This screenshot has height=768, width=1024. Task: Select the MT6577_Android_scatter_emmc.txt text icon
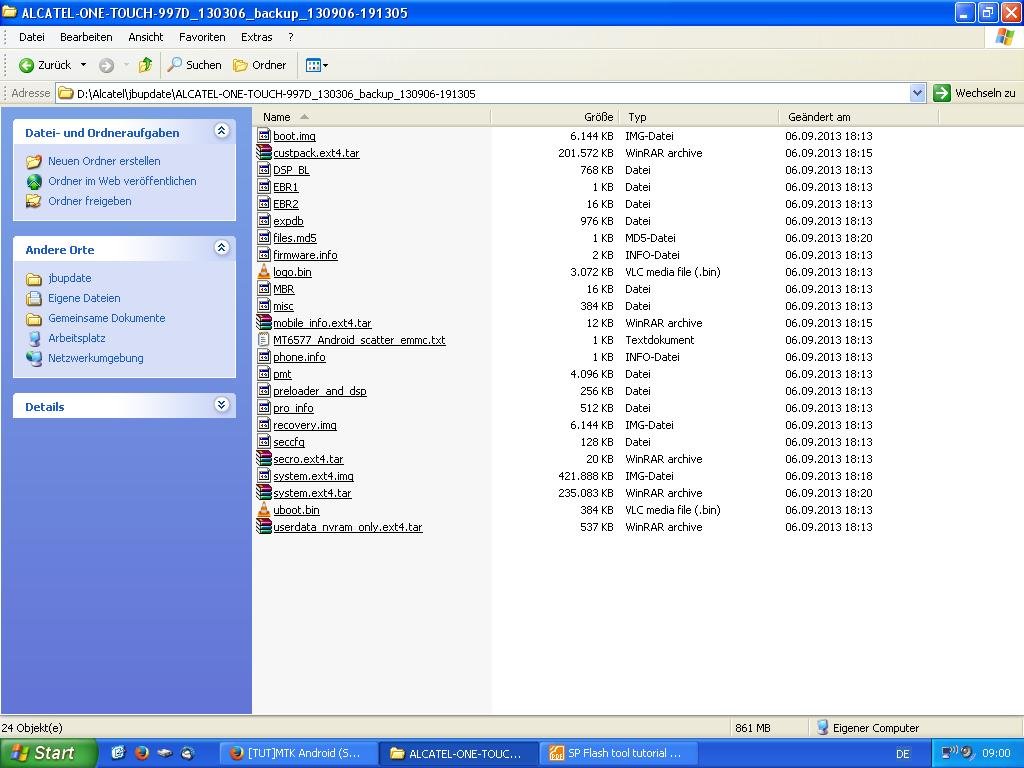(264, 340)
